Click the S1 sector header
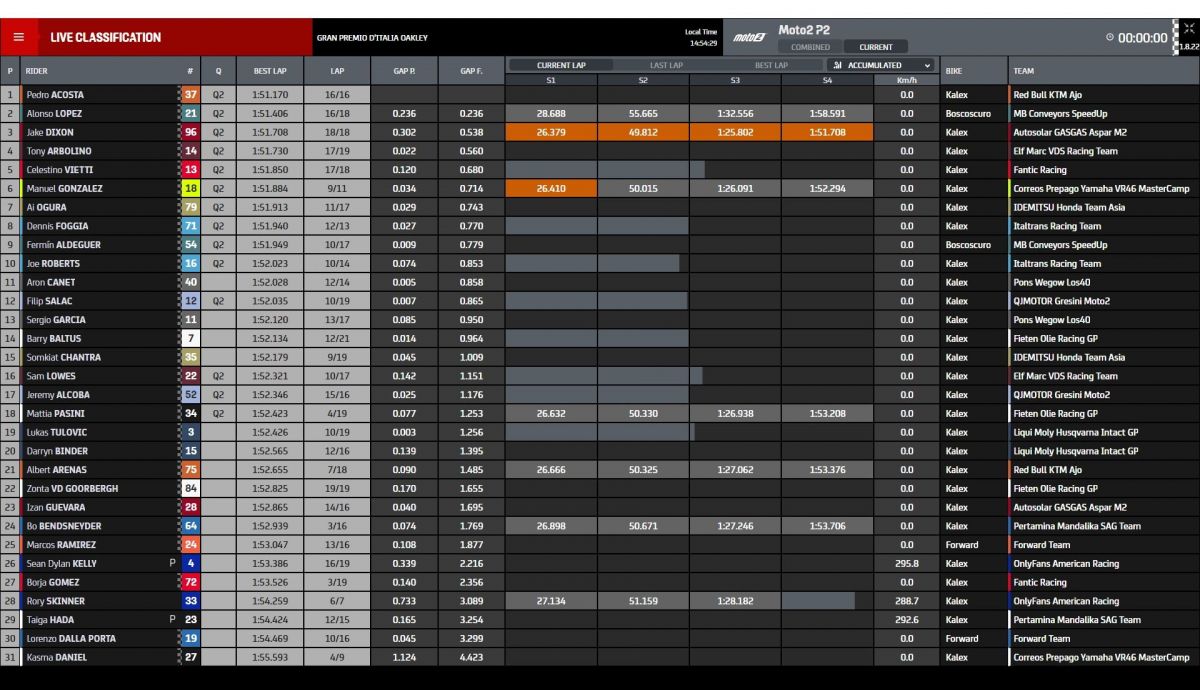 pos(551,79)
